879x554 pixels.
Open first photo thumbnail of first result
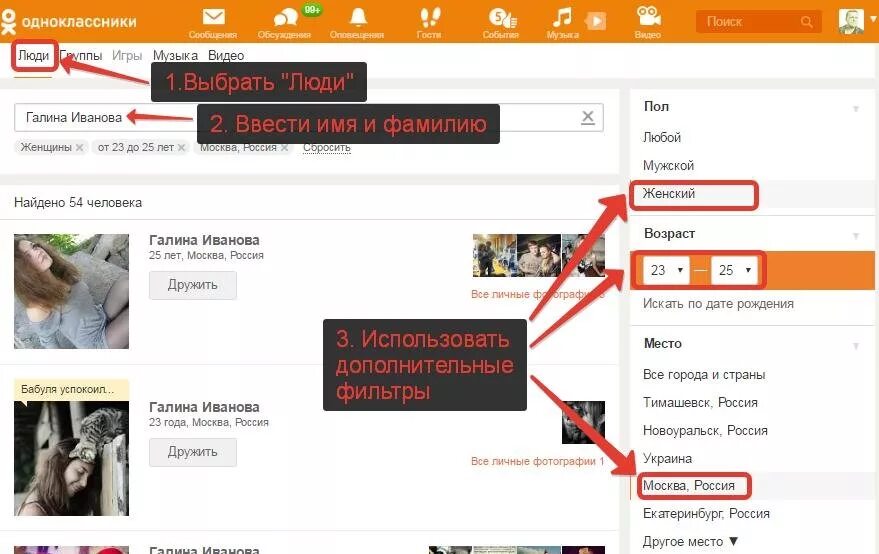pos(494,256)
